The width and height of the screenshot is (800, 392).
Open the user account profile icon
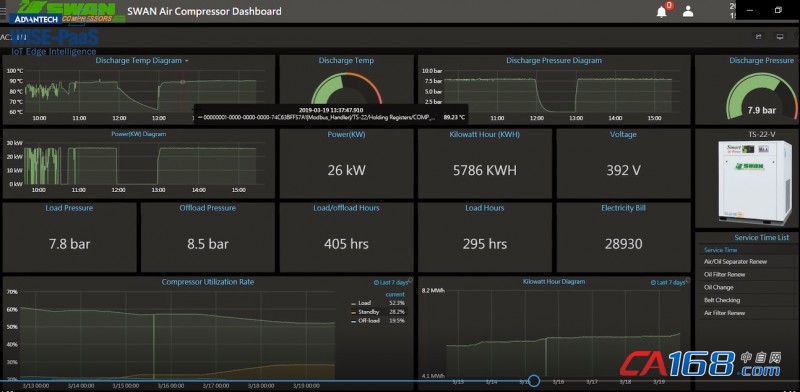pos(688,11)
